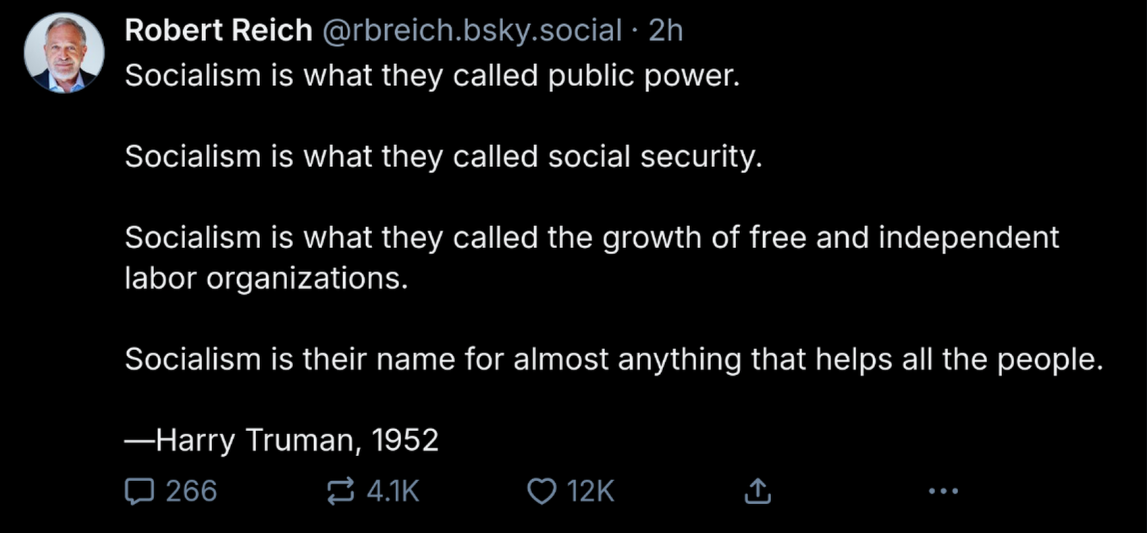This screenshot has height=533, width=1147.
Task: Click the reply speech bubble icon
Action: click(140, 491)
